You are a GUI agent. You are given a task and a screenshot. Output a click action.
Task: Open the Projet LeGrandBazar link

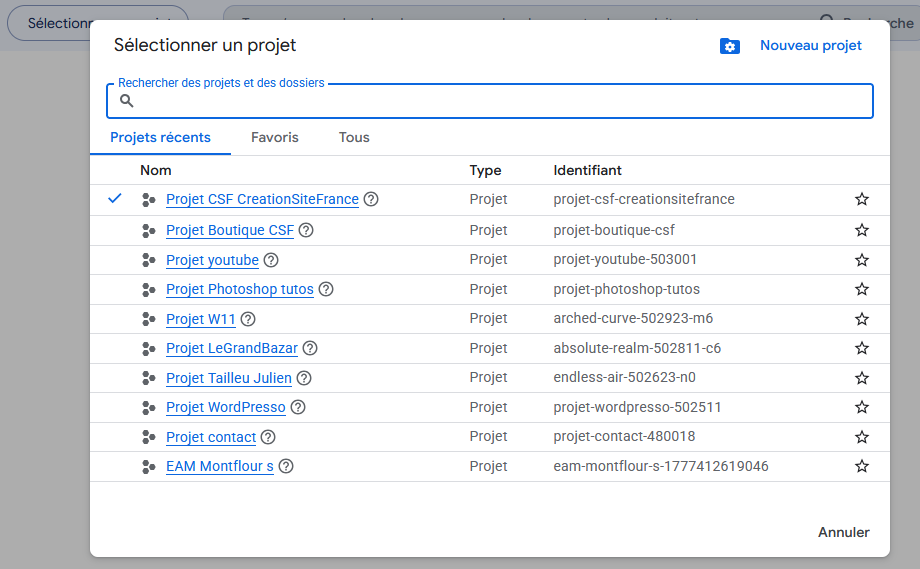pos(232,348)
